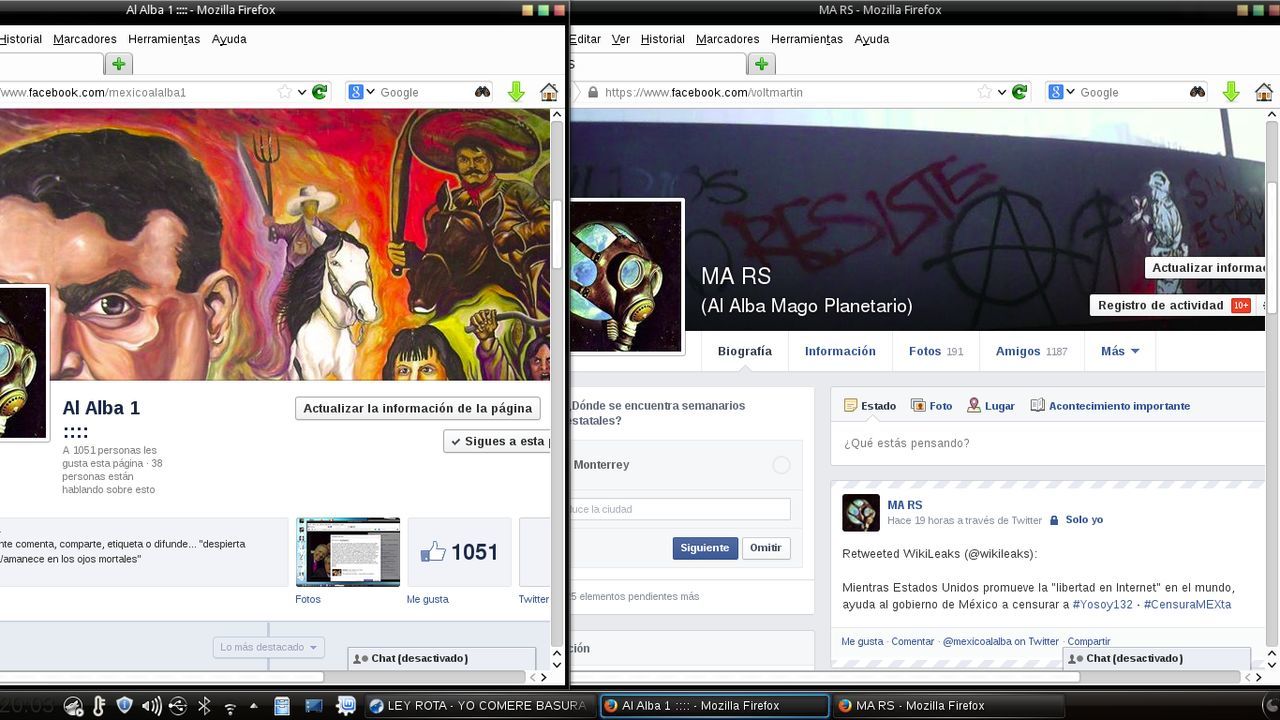
Task: Open Google search engine selector in Al Alba window
Action: point(361,92)
